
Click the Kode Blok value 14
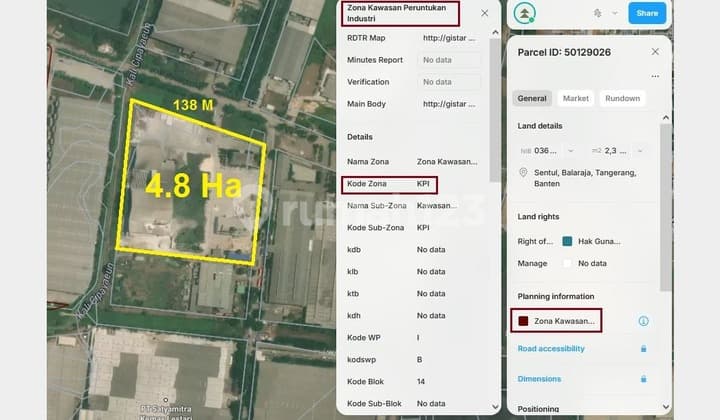[421, 381]
